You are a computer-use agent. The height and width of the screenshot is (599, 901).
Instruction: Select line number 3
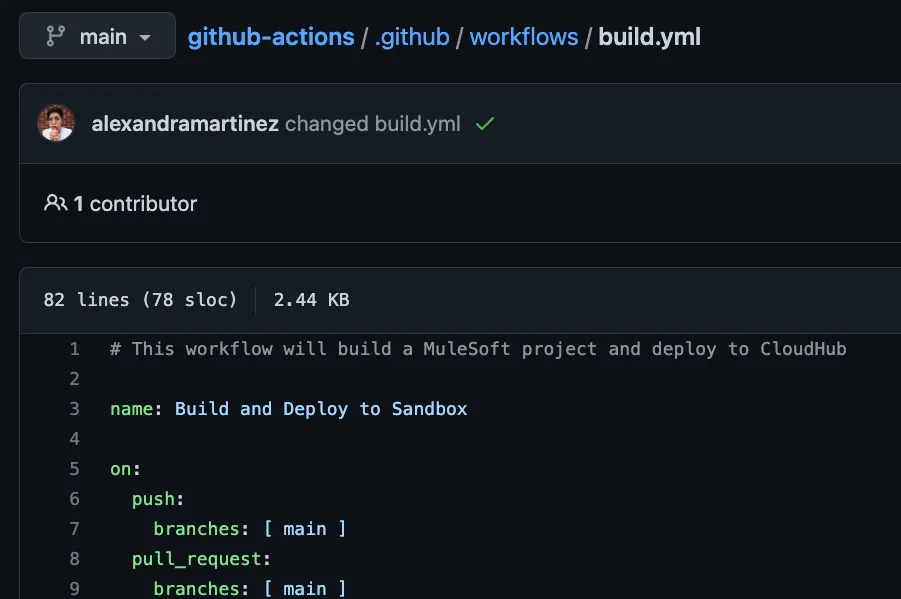[74, 409]
